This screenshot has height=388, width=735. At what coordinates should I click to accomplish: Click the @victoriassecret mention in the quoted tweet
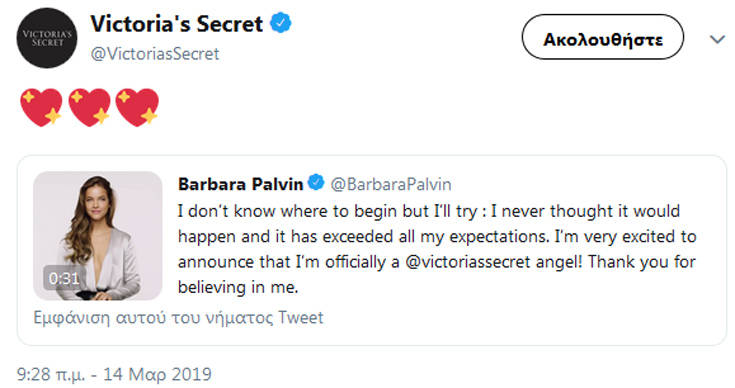click(x=468, y=261)
